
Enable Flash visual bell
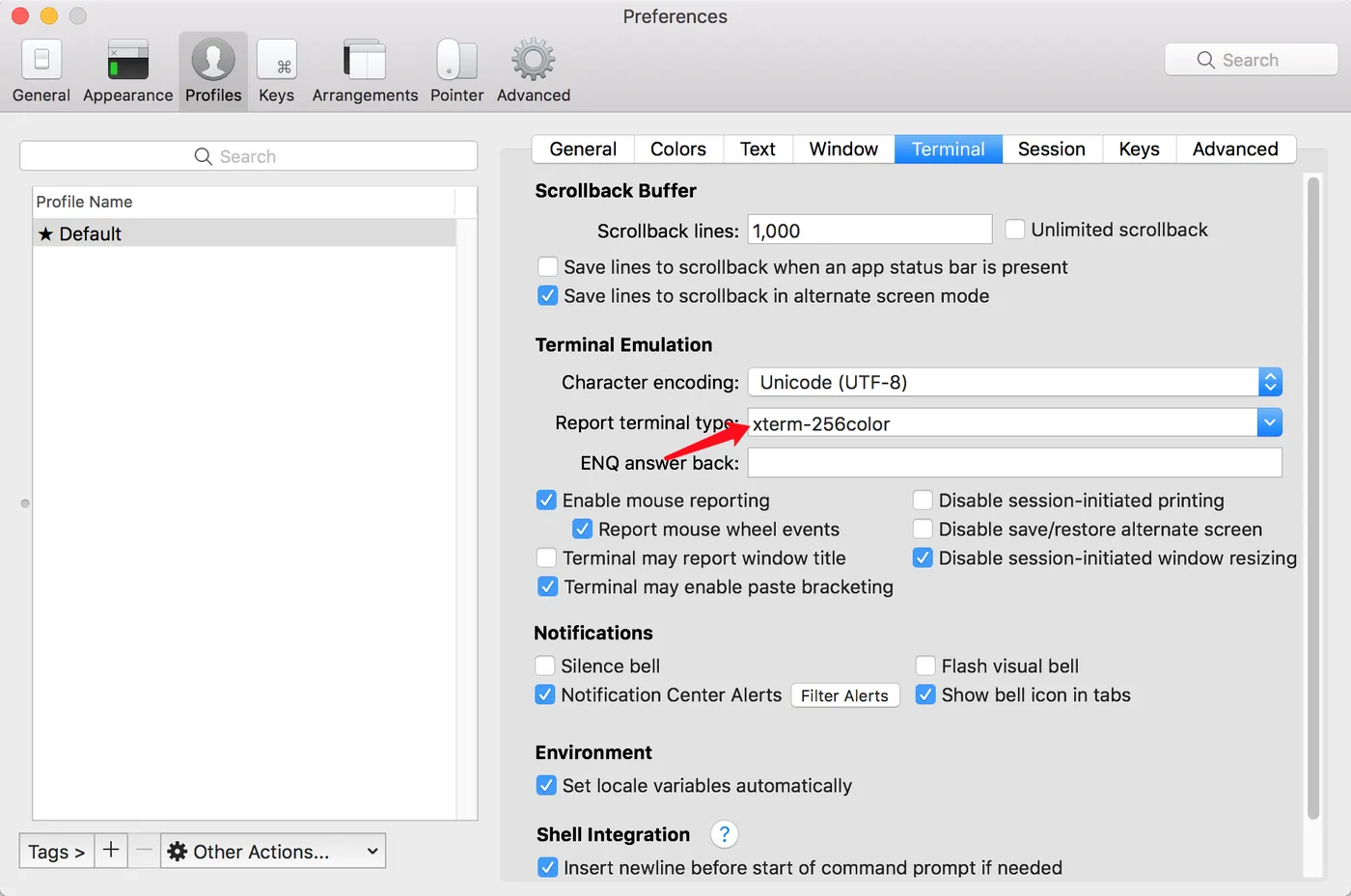click(x=925, y=665)
